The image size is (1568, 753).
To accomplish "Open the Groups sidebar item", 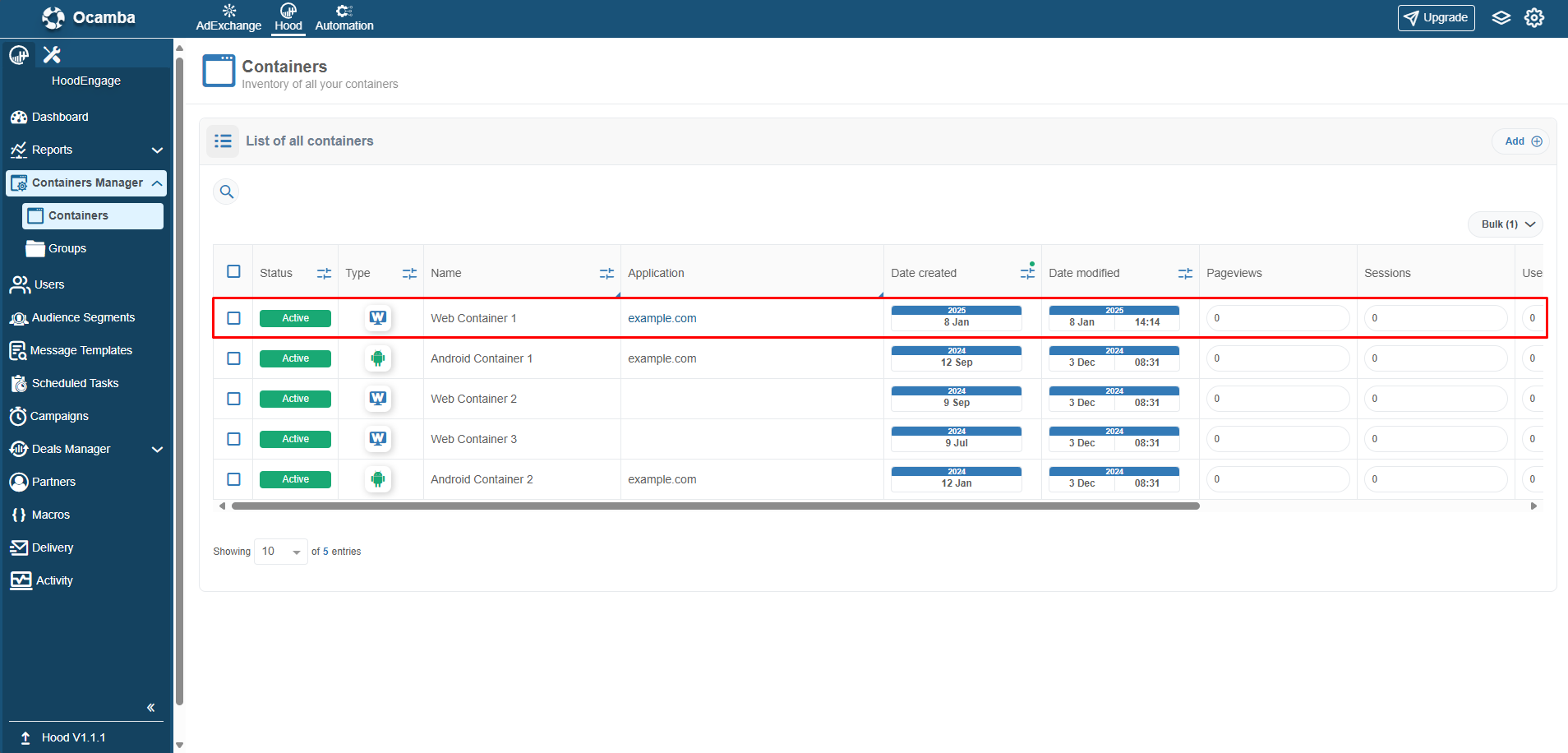I will (67, 248).
